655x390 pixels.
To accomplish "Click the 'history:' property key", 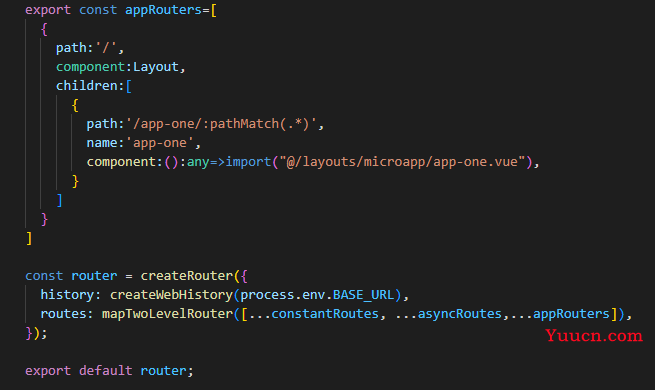I will [x=71, y=295].
